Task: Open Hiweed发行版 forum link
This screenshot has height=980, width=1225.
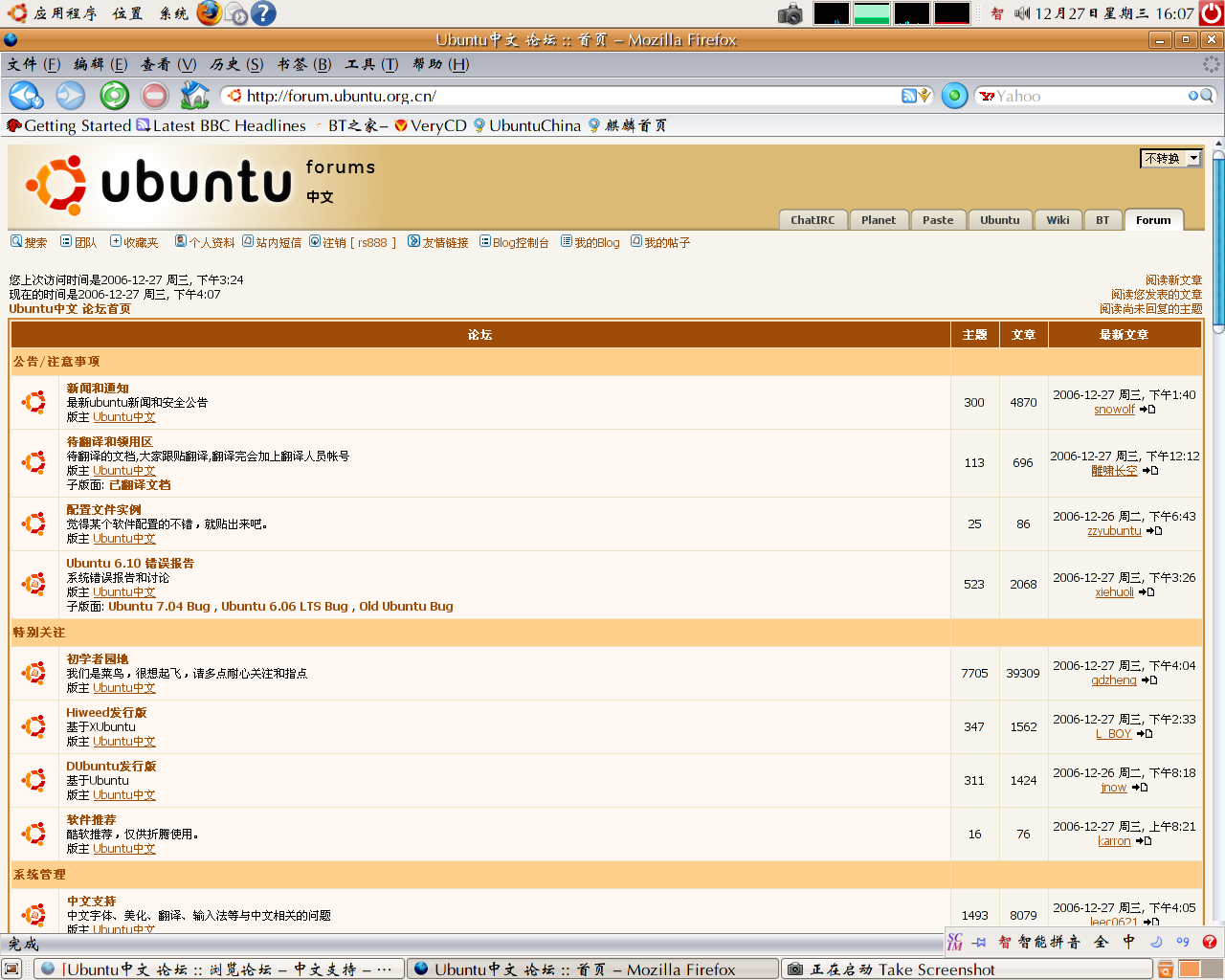Action: (x=106, y=712)
